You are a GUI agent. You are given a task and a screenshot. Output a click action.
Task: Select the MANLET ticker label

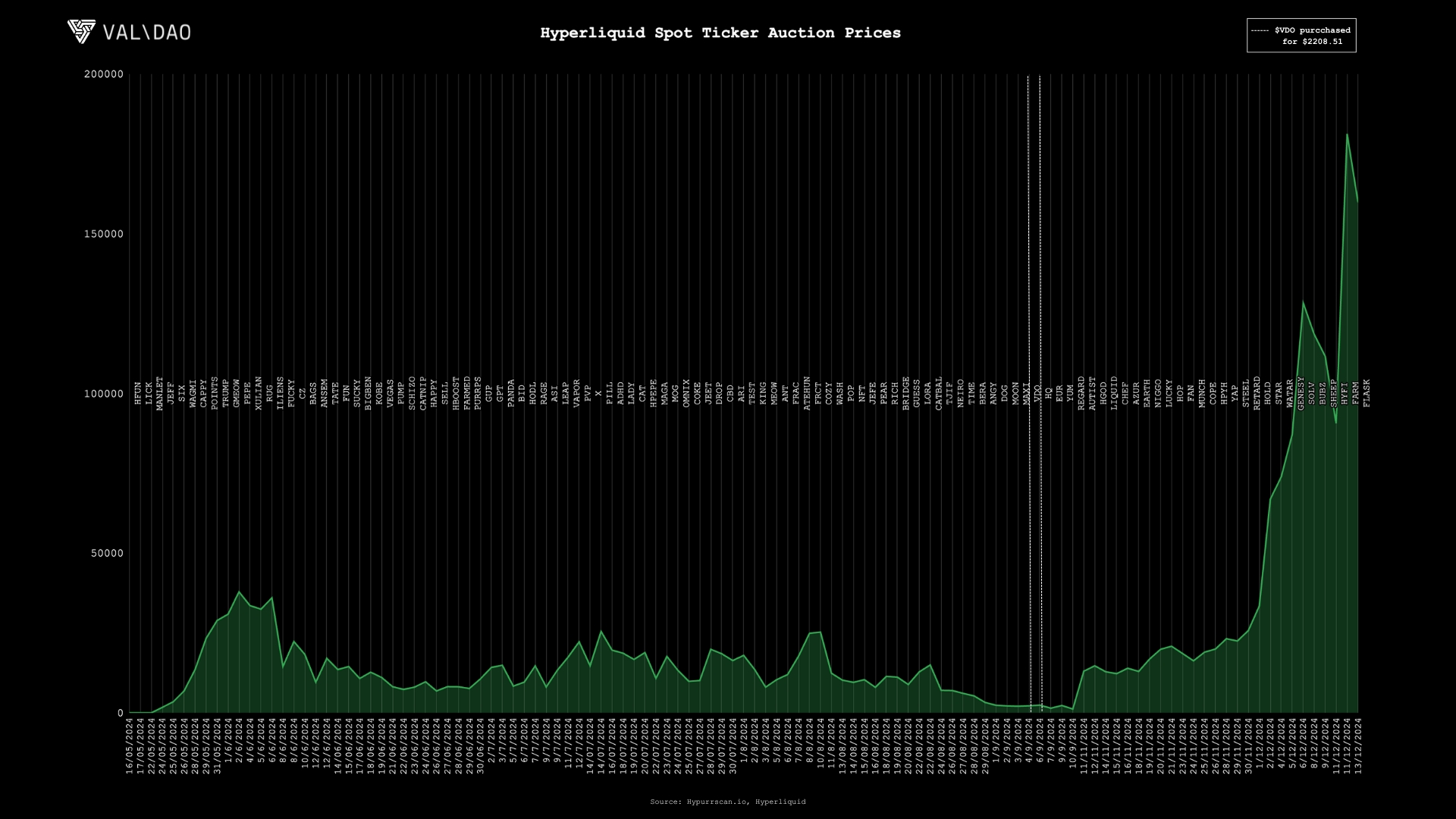tap(160, 394)
